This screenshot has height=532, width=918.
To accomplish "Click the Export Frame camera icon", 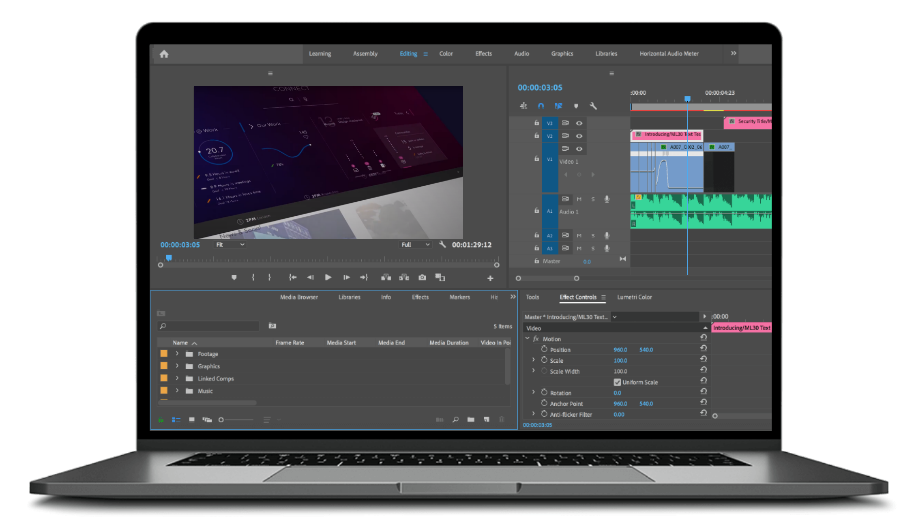I will point(422,277).
